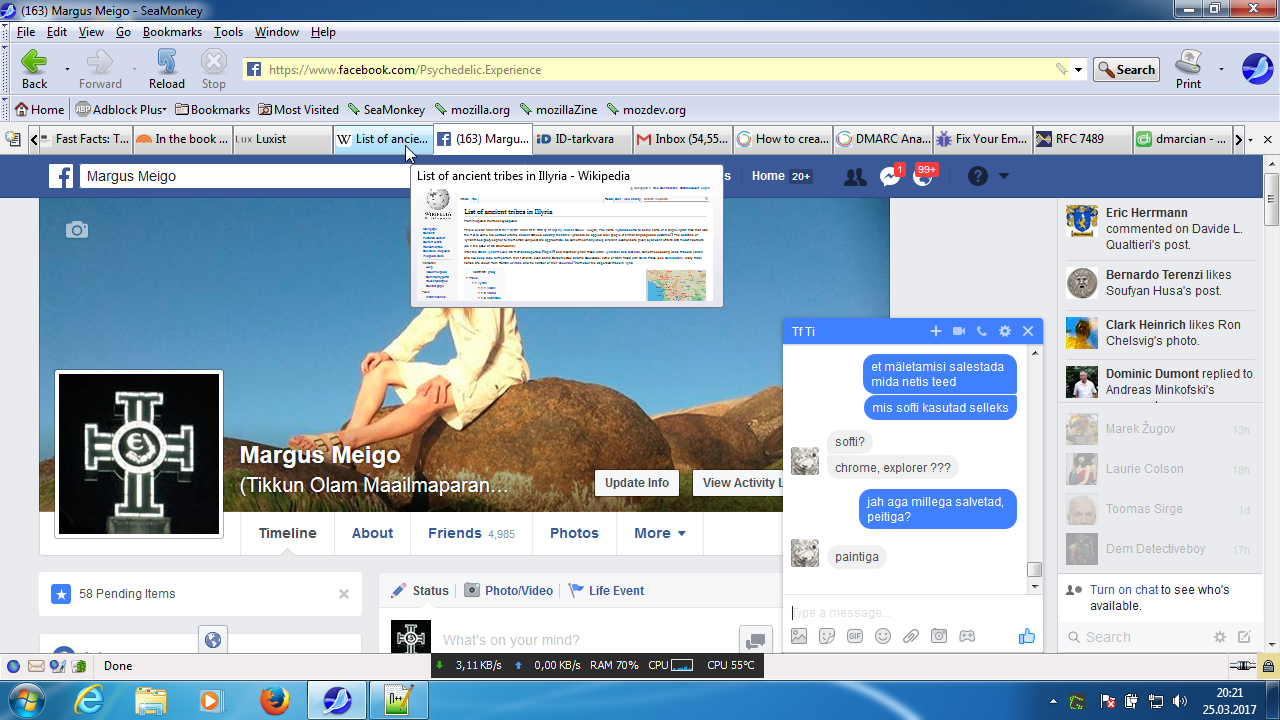
Task: Dismiss the 58 Pending Items box
Action: [x=344, y=594]
